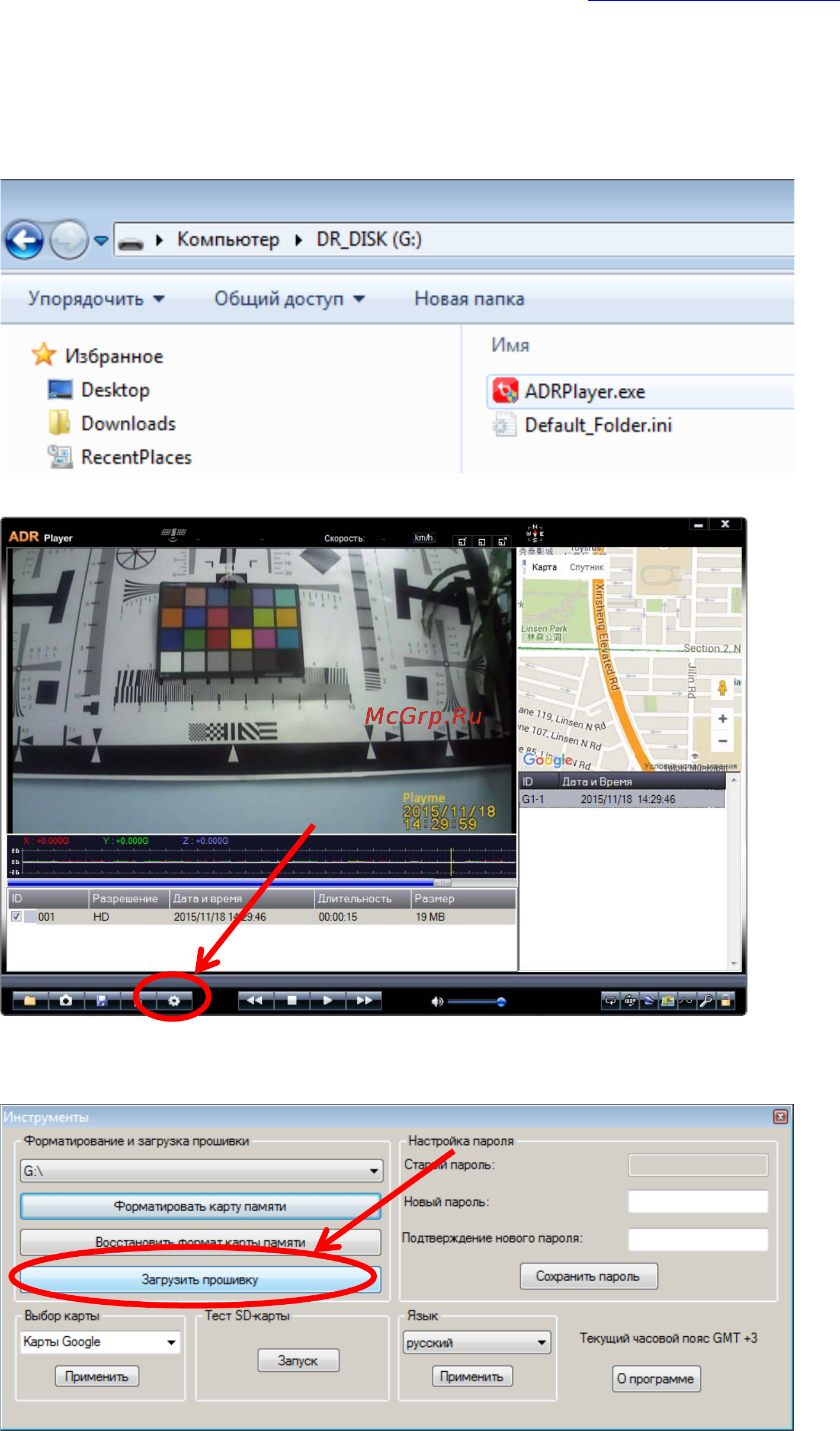The image size is (840, 1431).
Task: Click the Street View pegman on map
Action: (722, 687)
